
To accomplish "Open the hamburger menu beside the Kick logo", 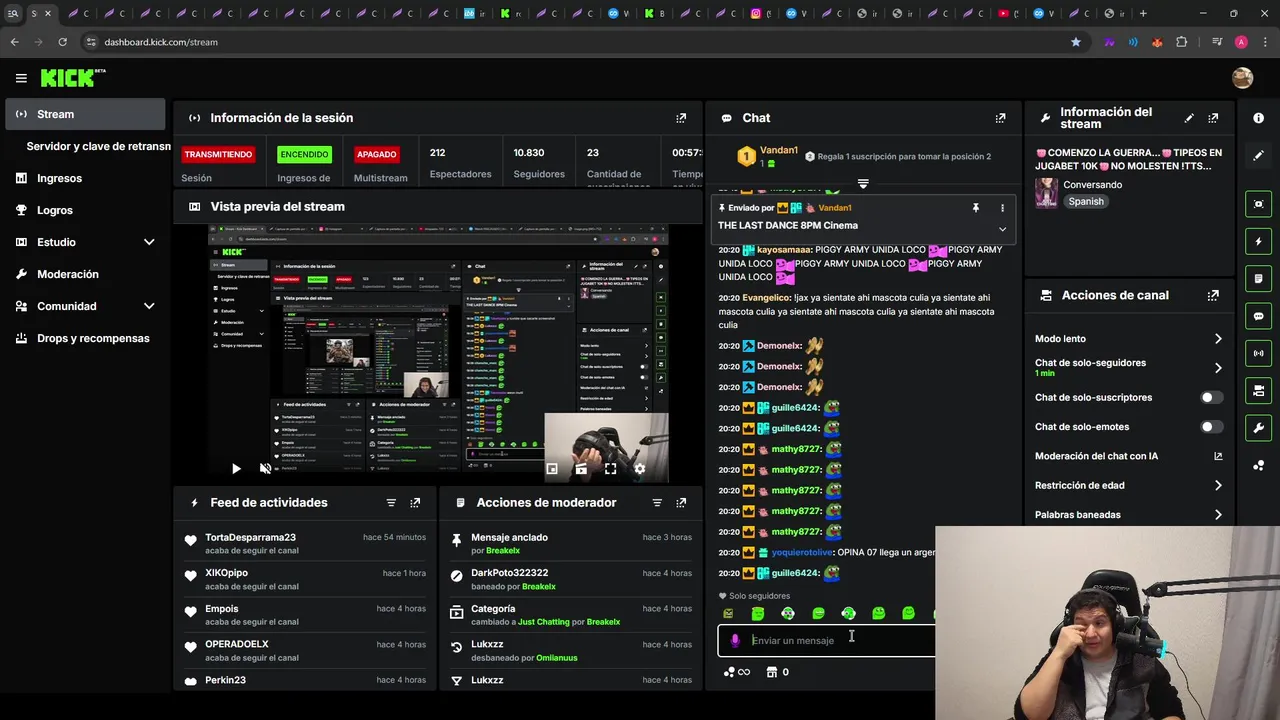I will pos(21,78).
